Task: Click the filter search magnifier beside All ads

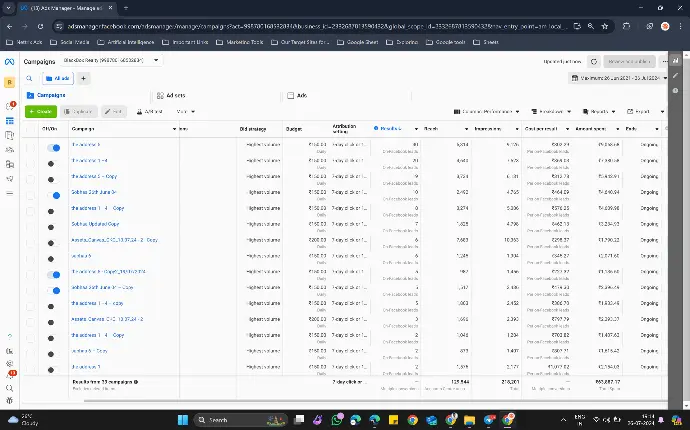Action: [x=29, y=78]
